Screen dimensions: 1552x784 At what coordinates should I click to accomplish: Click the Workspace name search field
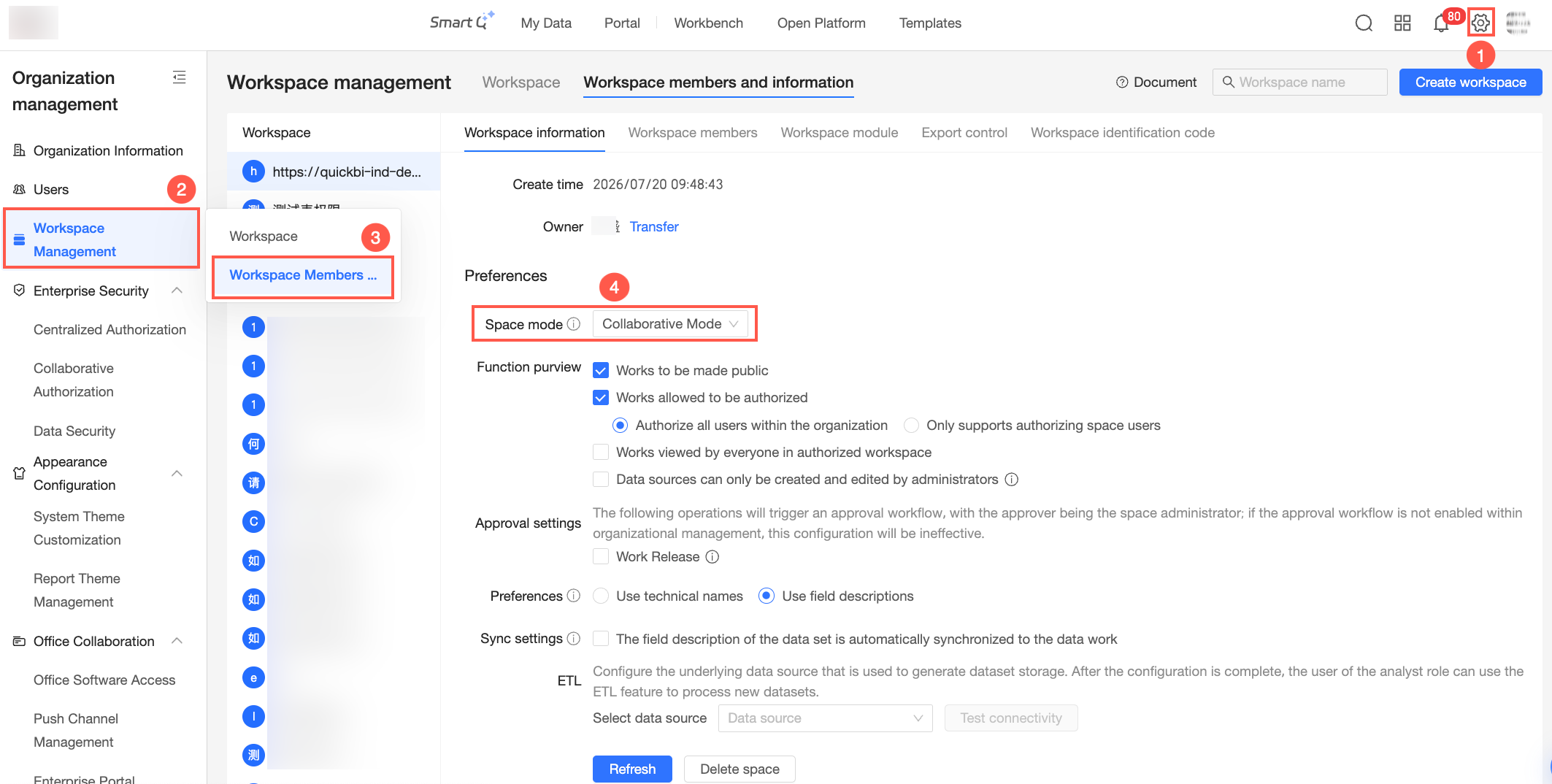(1299, 82)
